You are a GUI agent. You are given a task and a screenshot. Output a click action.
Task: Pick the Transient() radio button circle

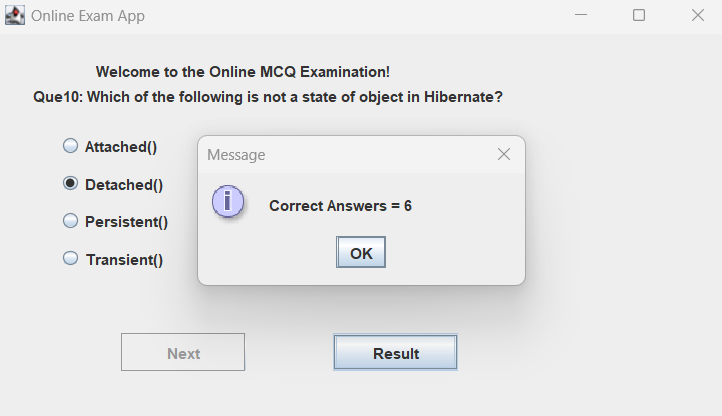click(70, 259)
